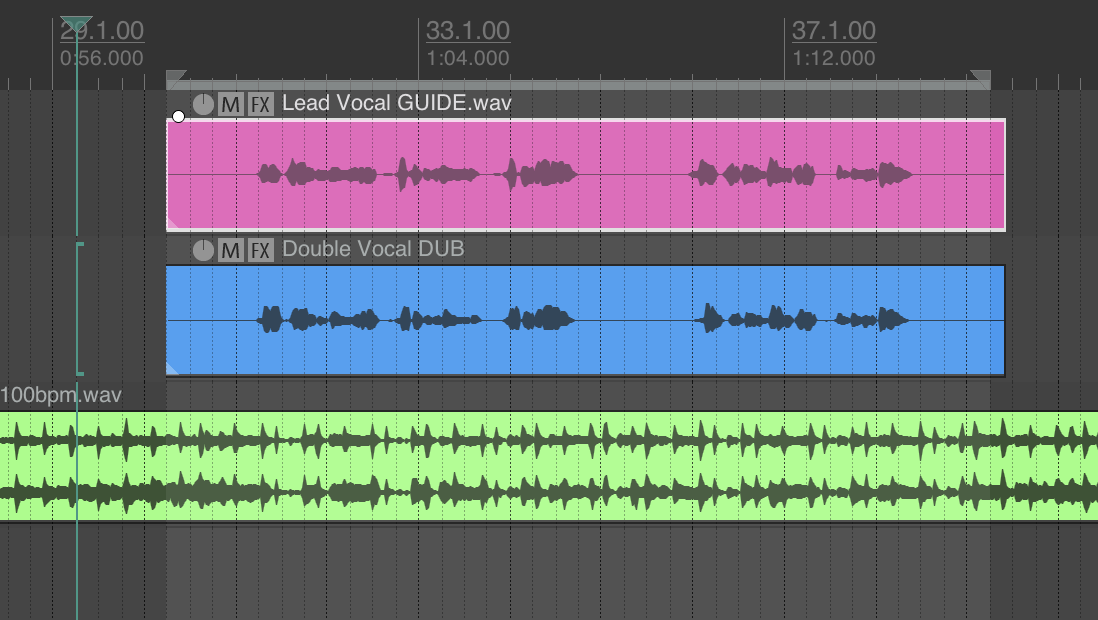Screen dimensions: 1098x620
Task: Click the time selection start handle
Action: pos(174,78)
